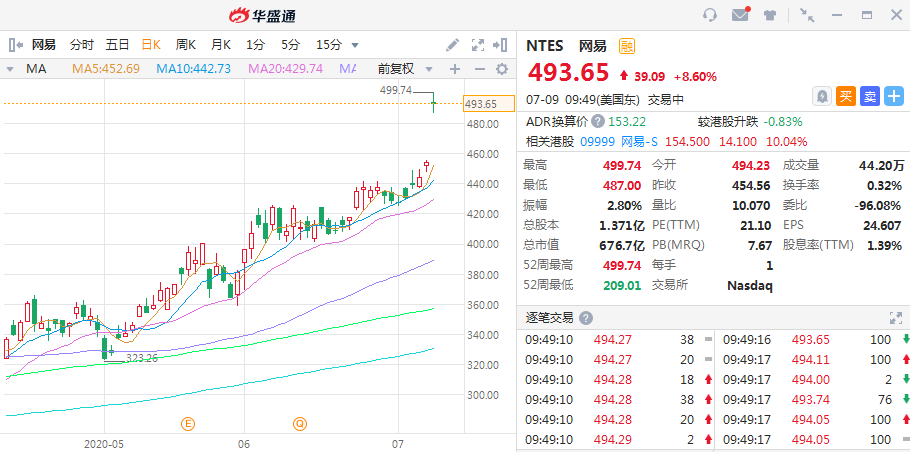910x452 pixels.
Task: Collapse the right quote panel icon
Action: pyautogui.click(x=500, y=45)
